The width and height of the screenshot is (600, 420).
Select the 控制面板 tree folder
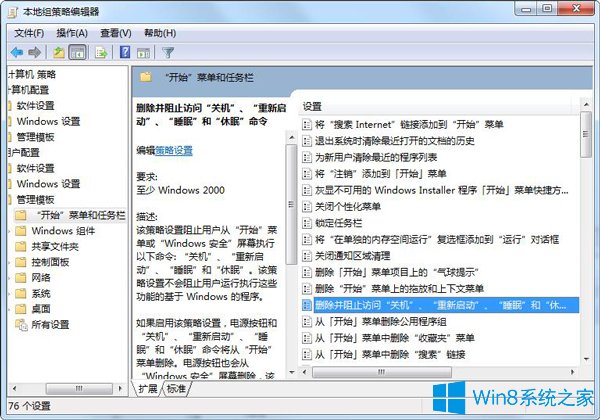click(x=42, y=262)
